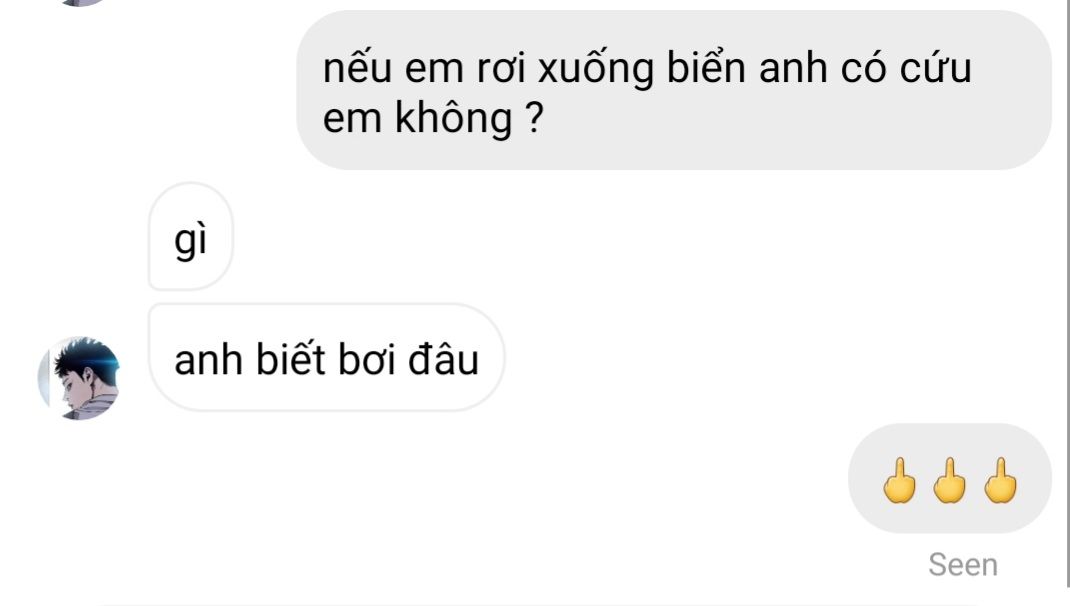Image resolution: width=1070 pixels, height=606 pixels.
Task: Open the sender's profile avatar picture
Action: tap(78, 377)
